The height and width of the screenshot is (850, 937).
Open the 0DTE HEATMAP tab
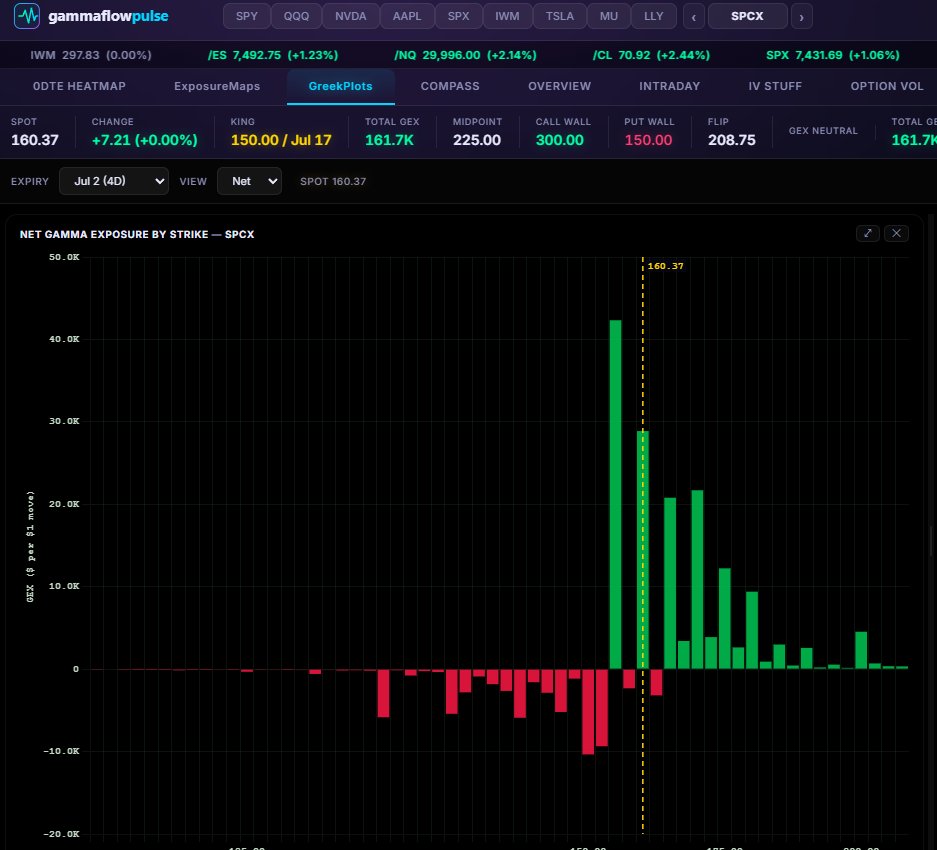pos(79,86)
